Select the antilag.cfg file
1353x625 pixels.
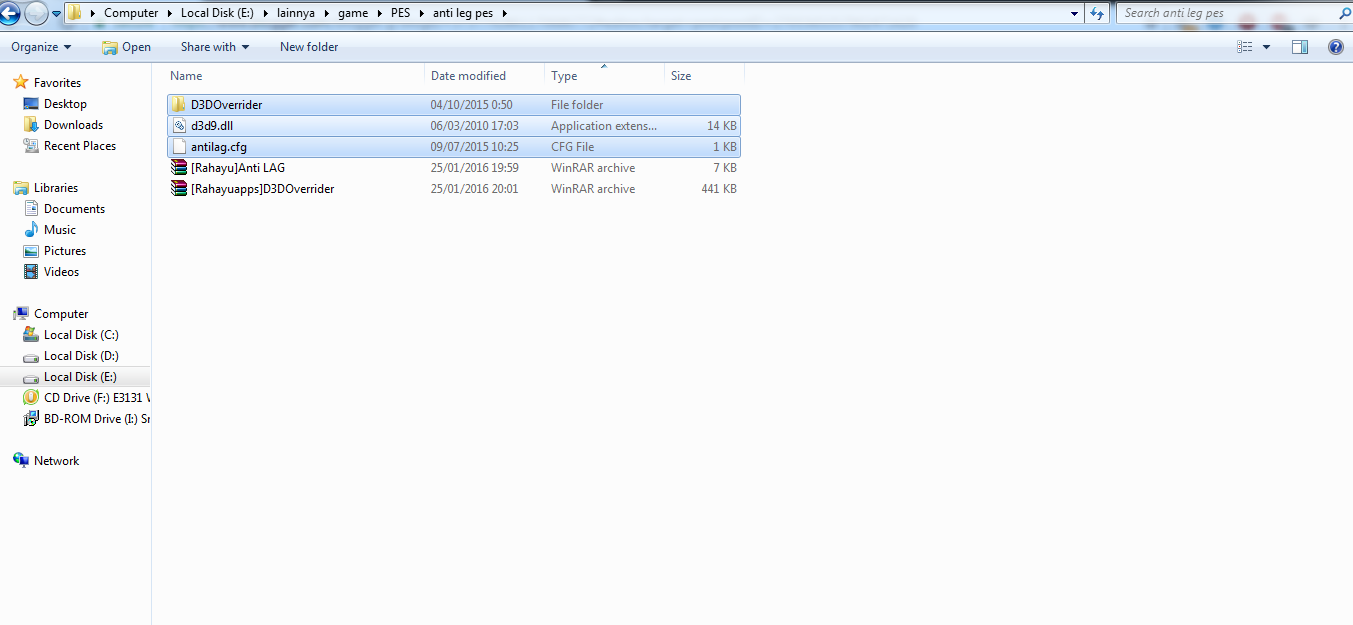click(219, 146)
